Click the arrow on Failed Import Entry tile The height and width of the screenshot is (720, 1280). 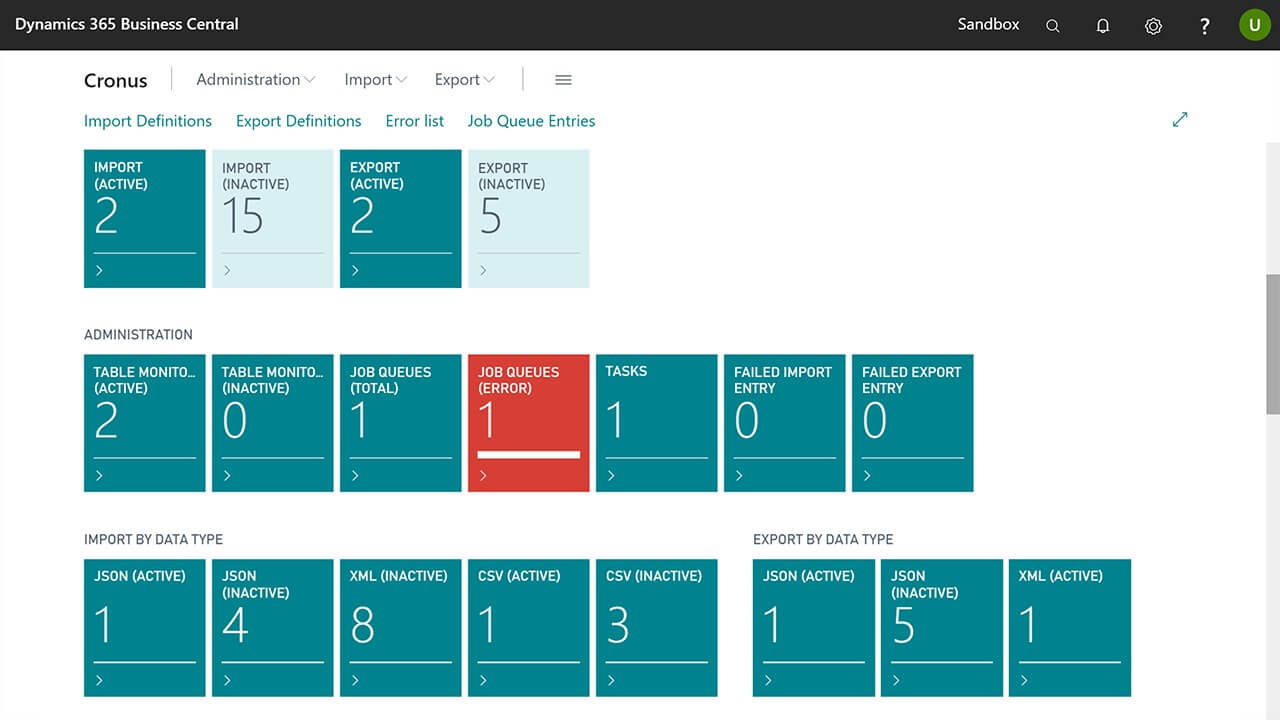(739, 476)
